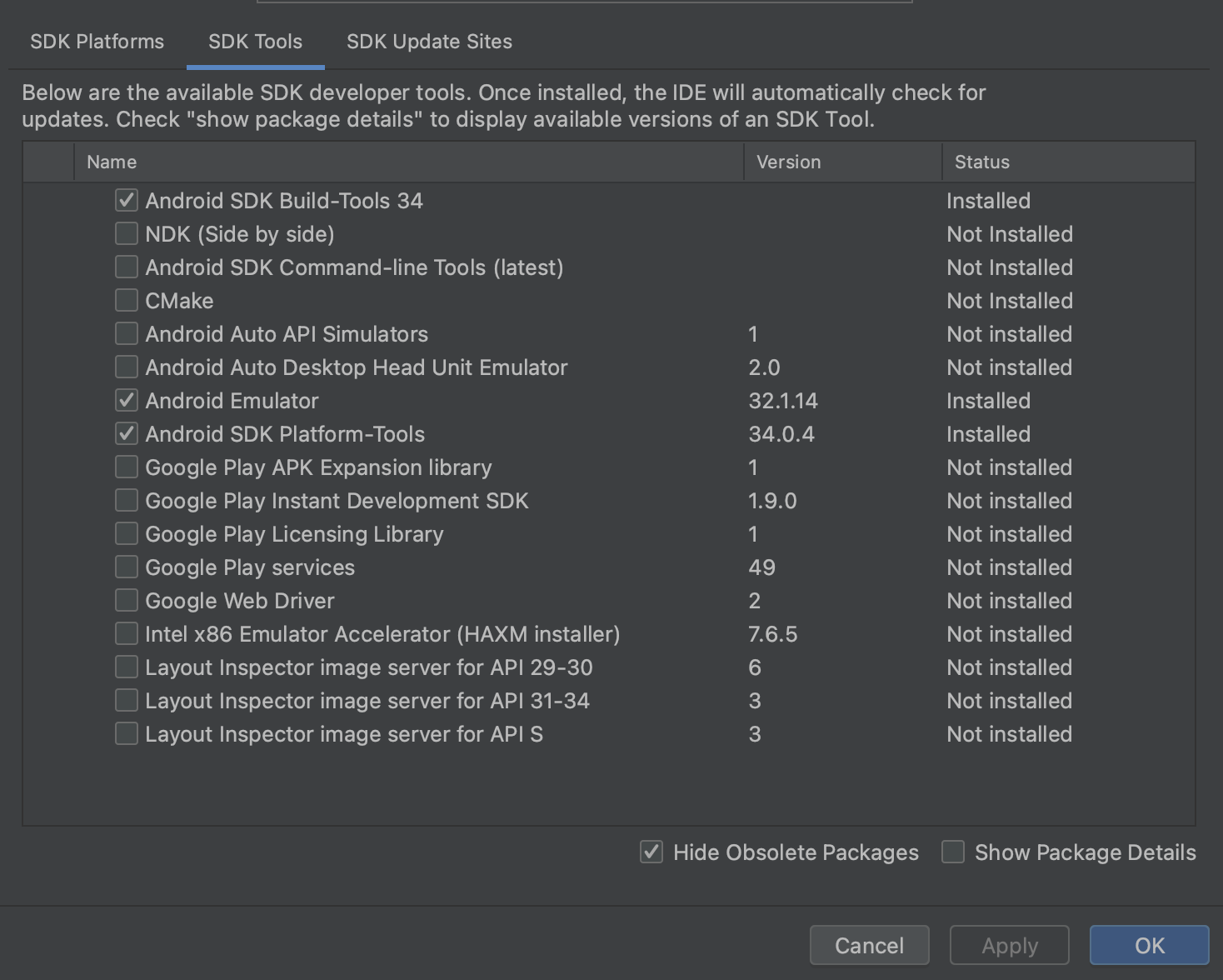Check Google Web Driver checkbox
Screen dimensions: 1223x980
click(x=127, y=601)
